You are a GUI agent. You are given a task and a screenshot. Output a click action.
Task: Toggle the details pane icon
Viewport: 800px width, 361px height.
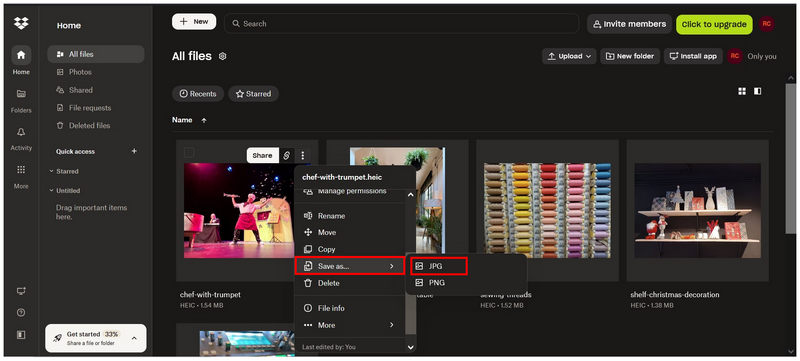758,91
